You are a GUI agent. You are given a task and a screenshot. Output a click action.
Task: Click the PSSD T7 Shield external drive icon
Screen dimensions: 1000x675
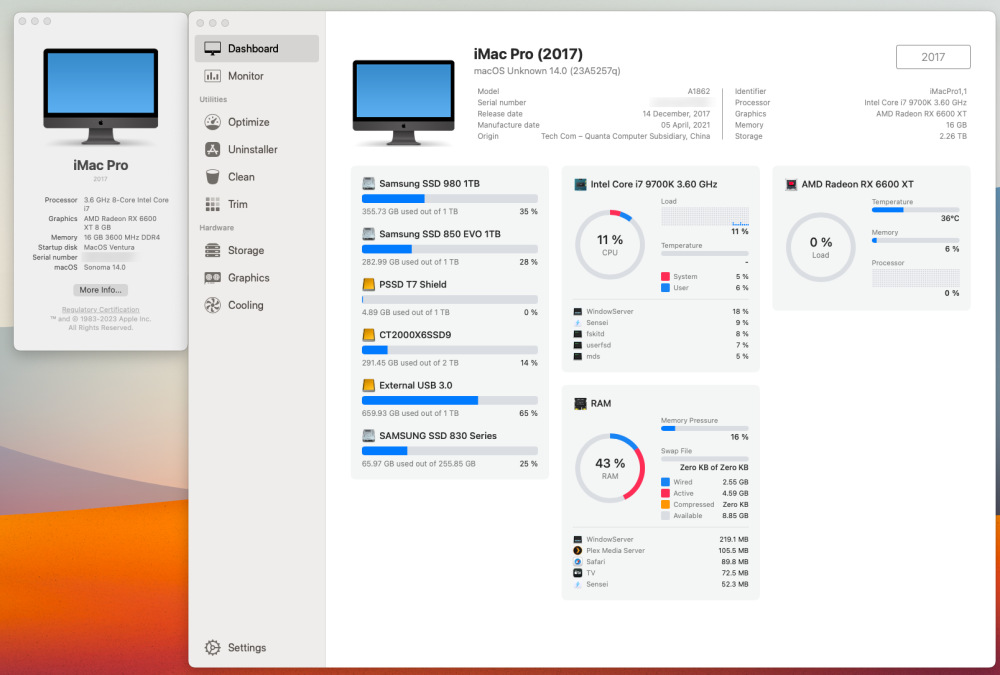[x=369, y=284]
